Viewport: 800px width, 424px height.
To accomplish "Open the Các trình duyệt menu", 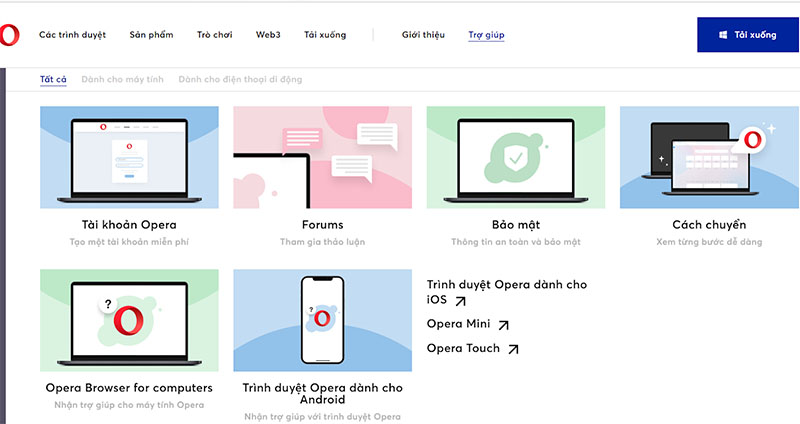I will [x=72, y=35].
